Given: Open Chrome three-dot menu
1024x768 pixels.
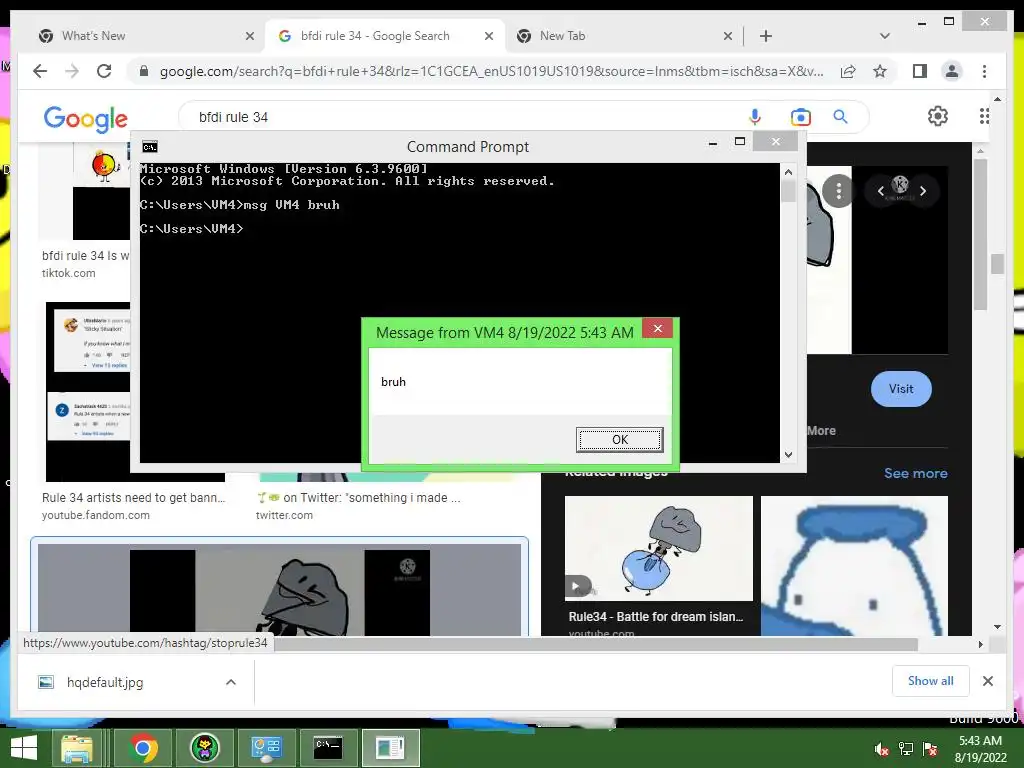Looking at the screenshot, I should click(984, 71).
